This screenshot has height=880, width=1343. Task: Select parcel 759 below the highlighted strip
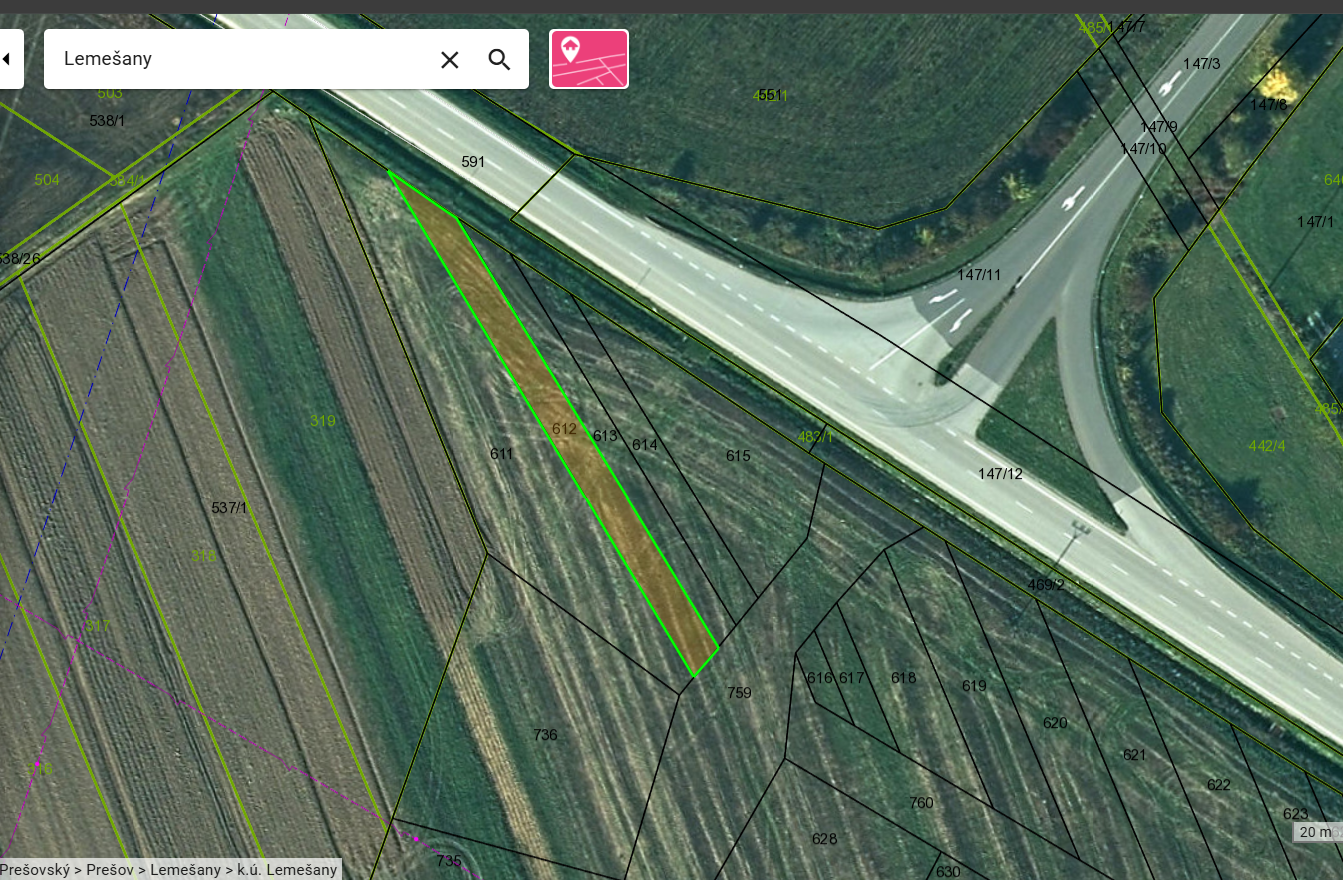pyautogui.click(x=740, y=693)
